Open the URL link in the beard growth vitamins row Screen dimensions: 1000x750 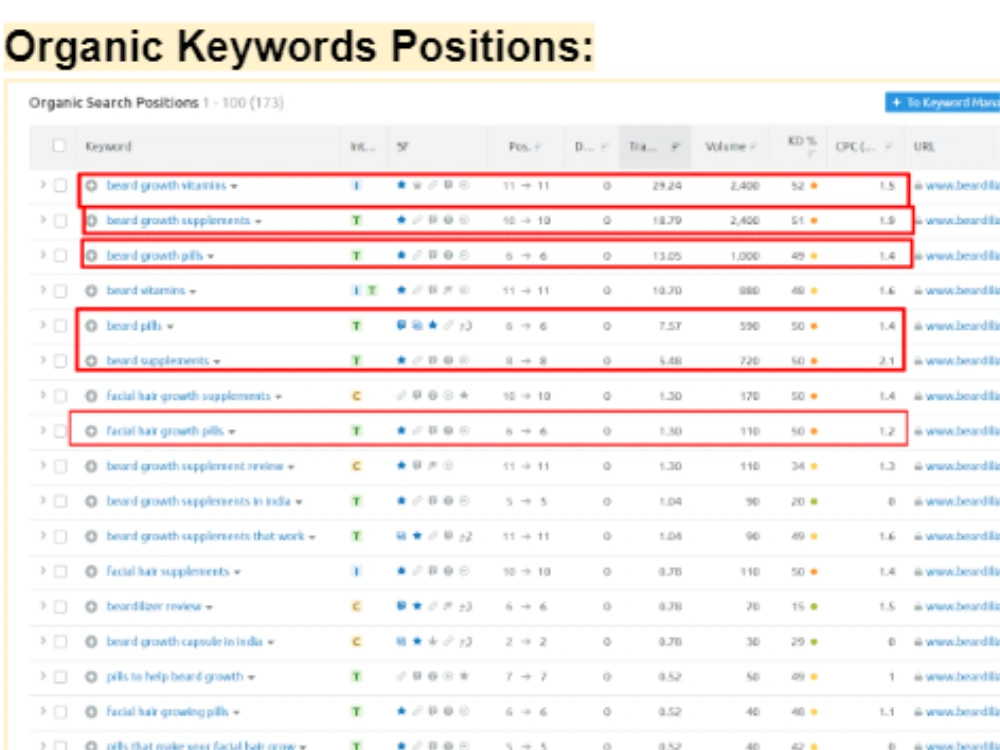[962, 186]
